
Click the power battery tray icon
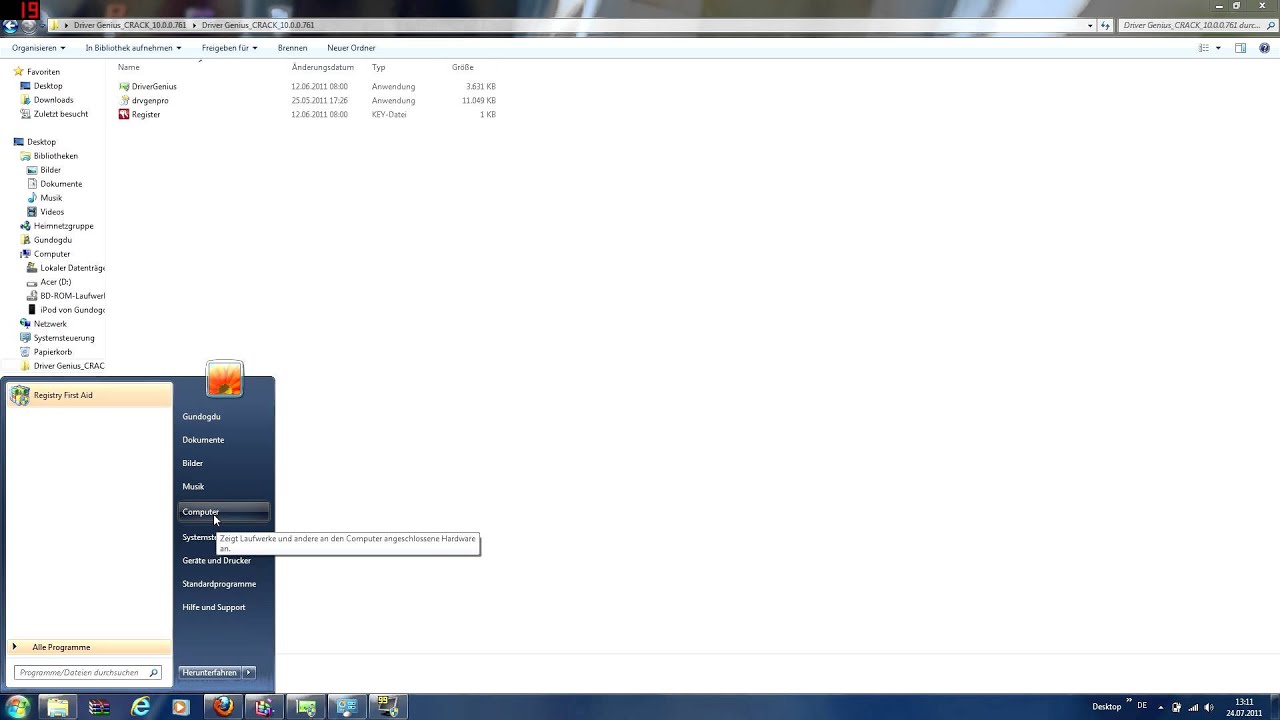[1176, 707]
